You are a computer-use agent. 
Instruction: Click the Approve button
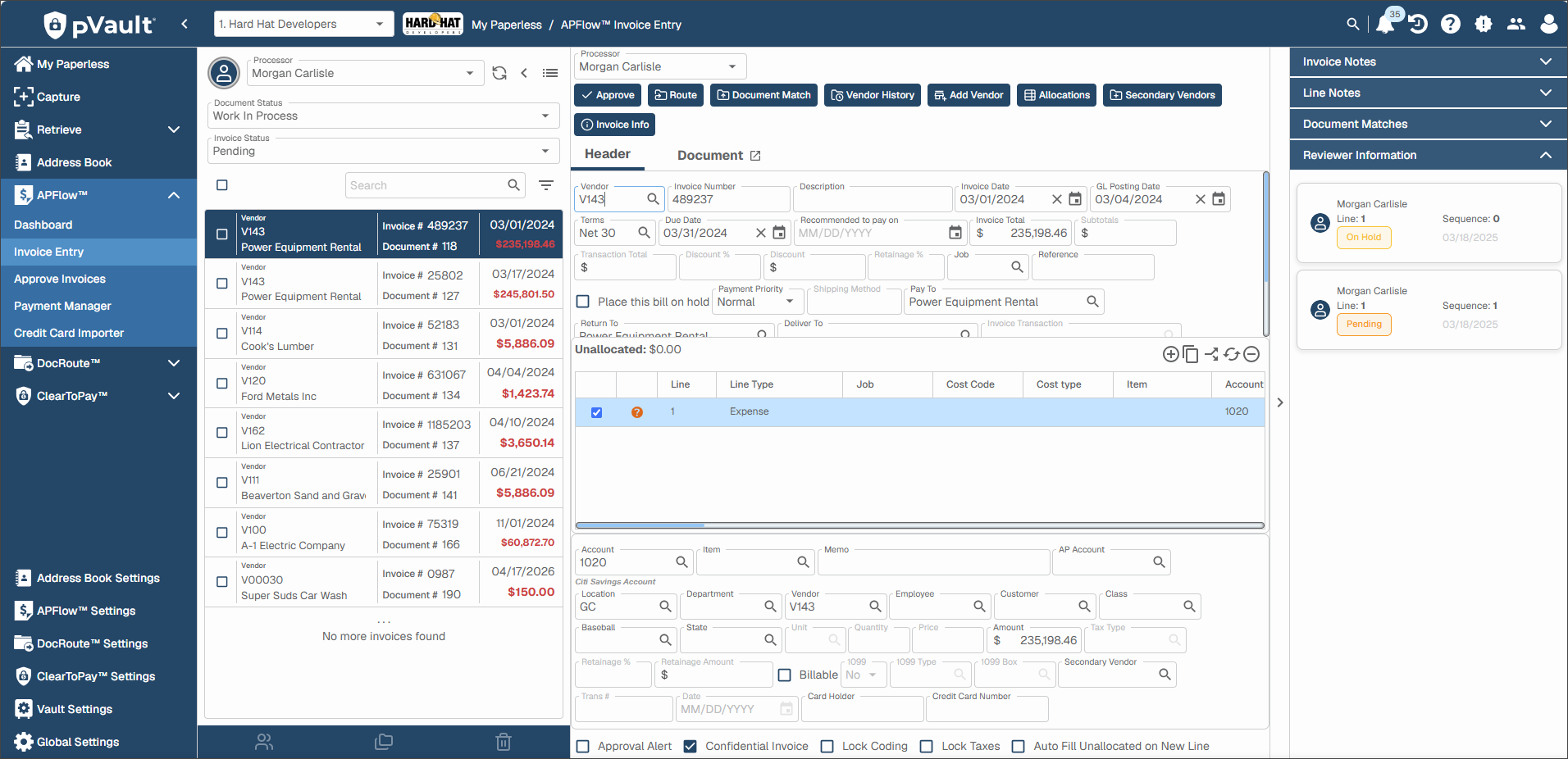click(x=608, y=95)
